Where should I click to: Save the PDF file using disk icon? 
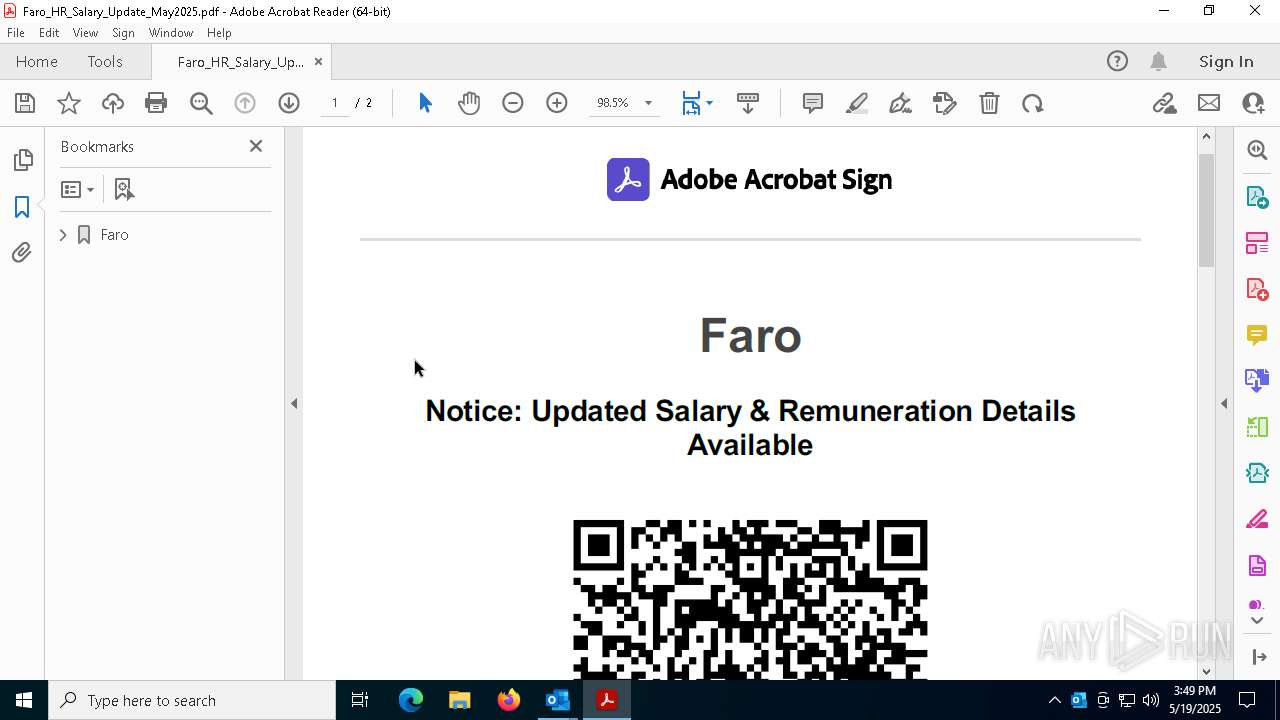(x=25, y=103)
